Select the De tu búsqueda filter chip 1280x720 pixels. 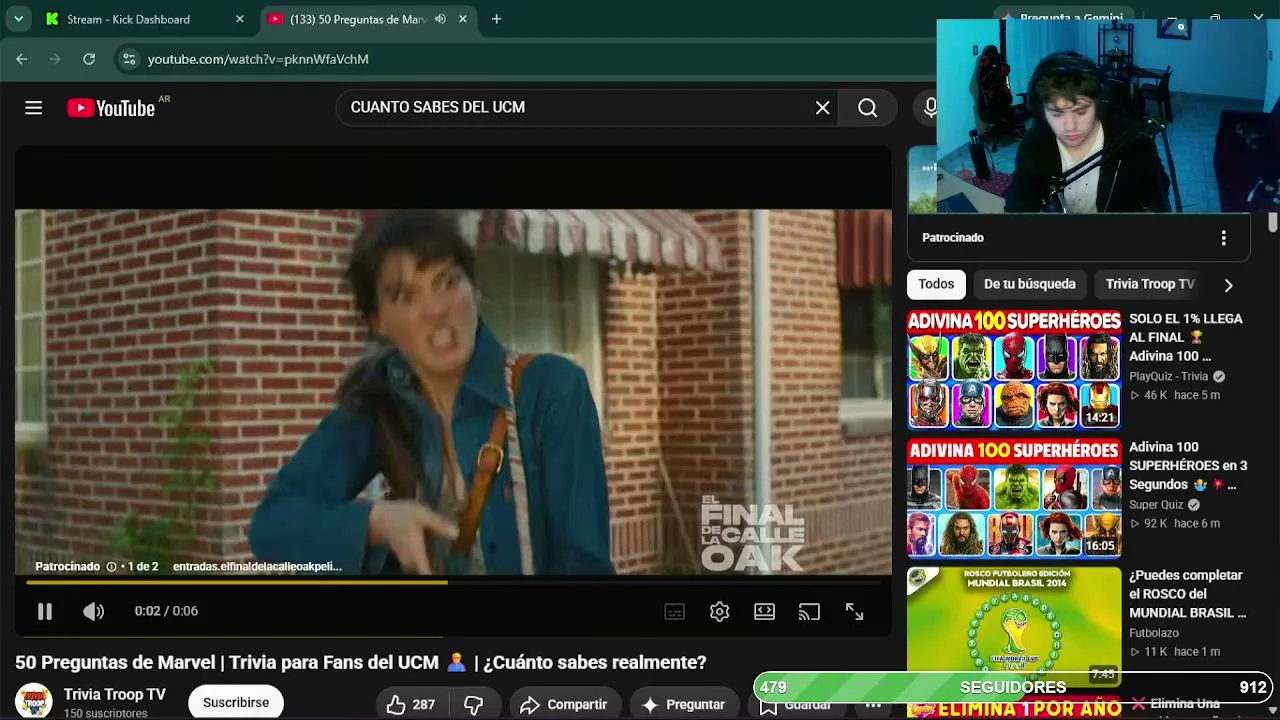tap(1030, 284)
